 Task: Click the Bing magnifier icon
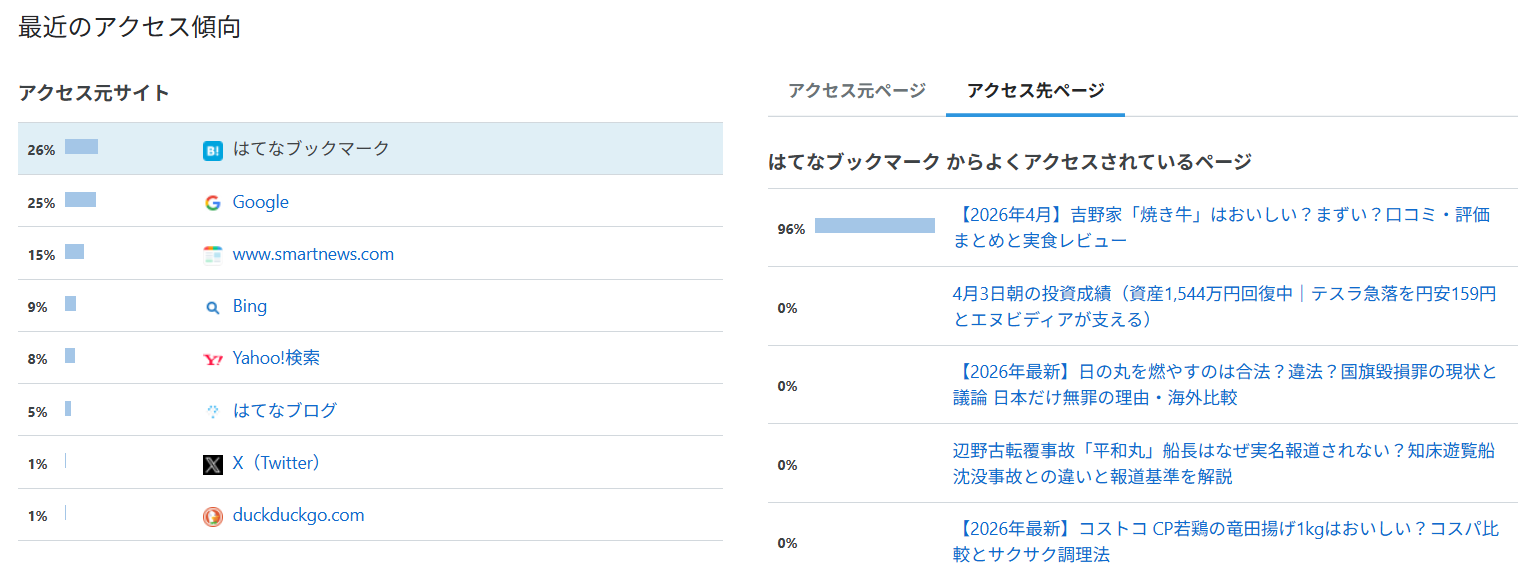(x=213, y=308)
